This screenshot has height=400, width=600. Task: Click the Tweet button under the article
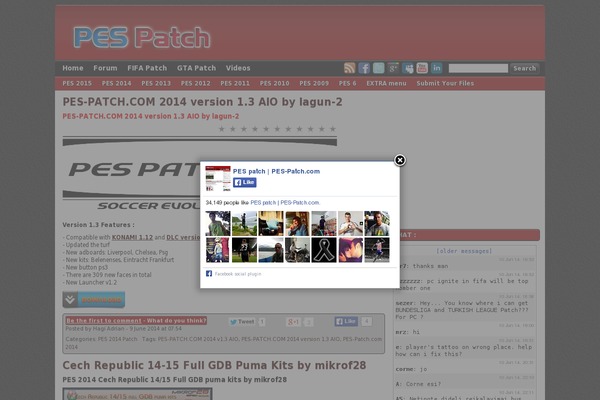tap(242, 322)
